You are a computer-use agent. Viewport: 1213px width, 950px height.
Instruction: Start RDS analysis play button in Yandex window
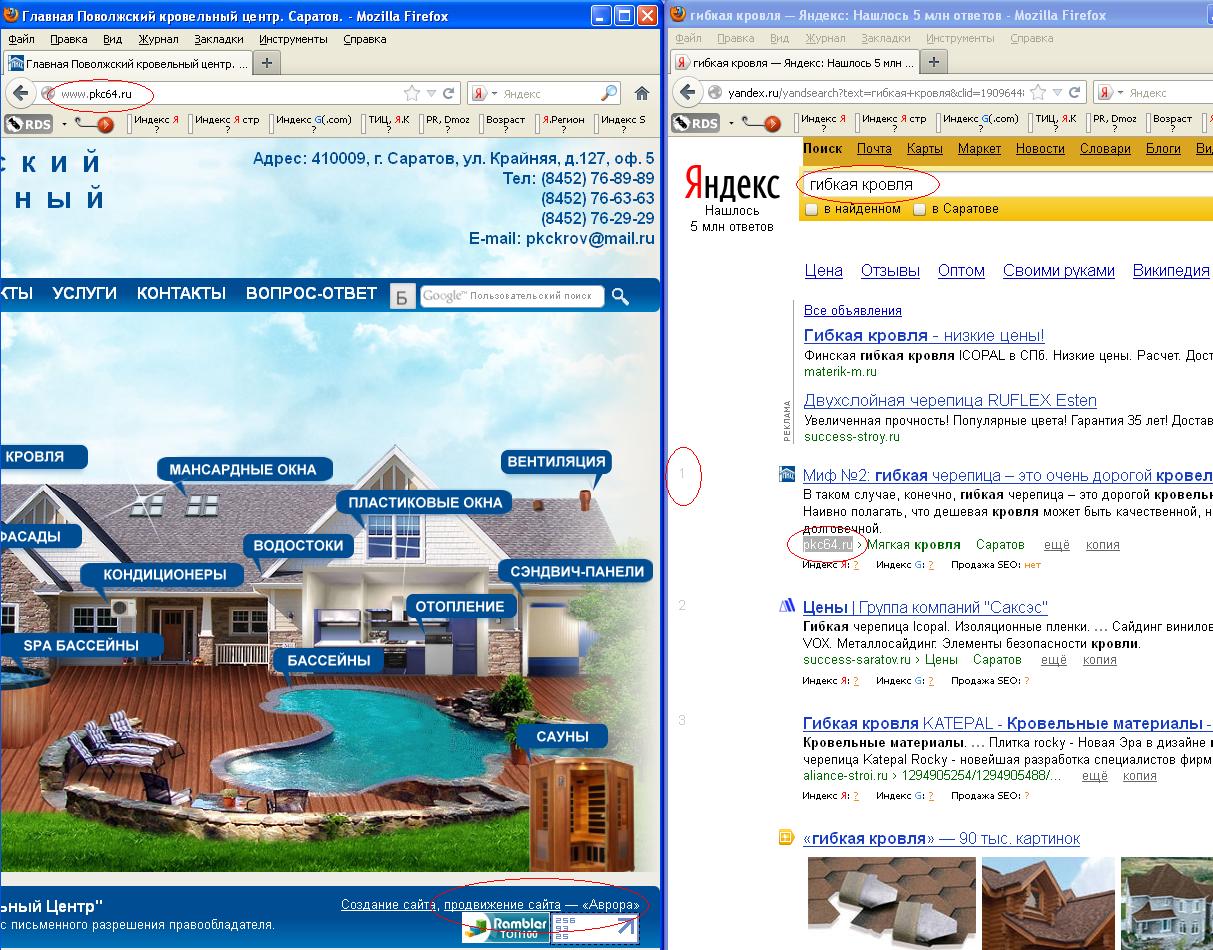[771, 124]
